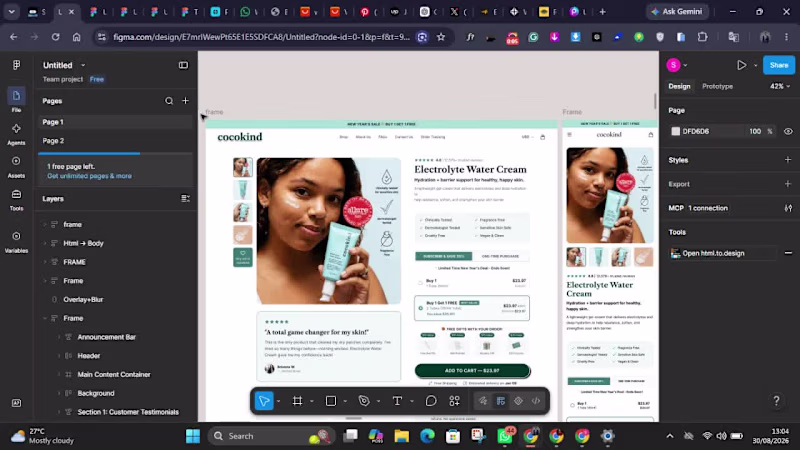The image size is (800, 450).
Task: Switch to the Design tab
Action: (679, 86)
